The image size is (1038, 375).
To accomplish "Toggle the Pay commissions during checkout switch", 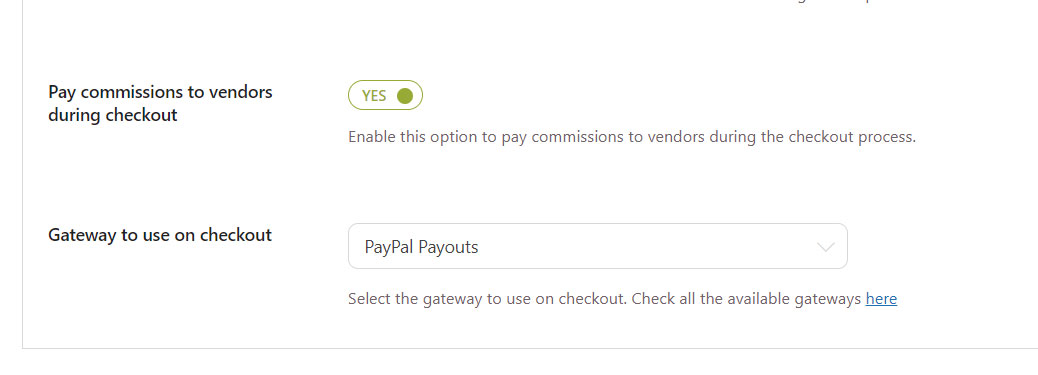I will coord(385,95).
